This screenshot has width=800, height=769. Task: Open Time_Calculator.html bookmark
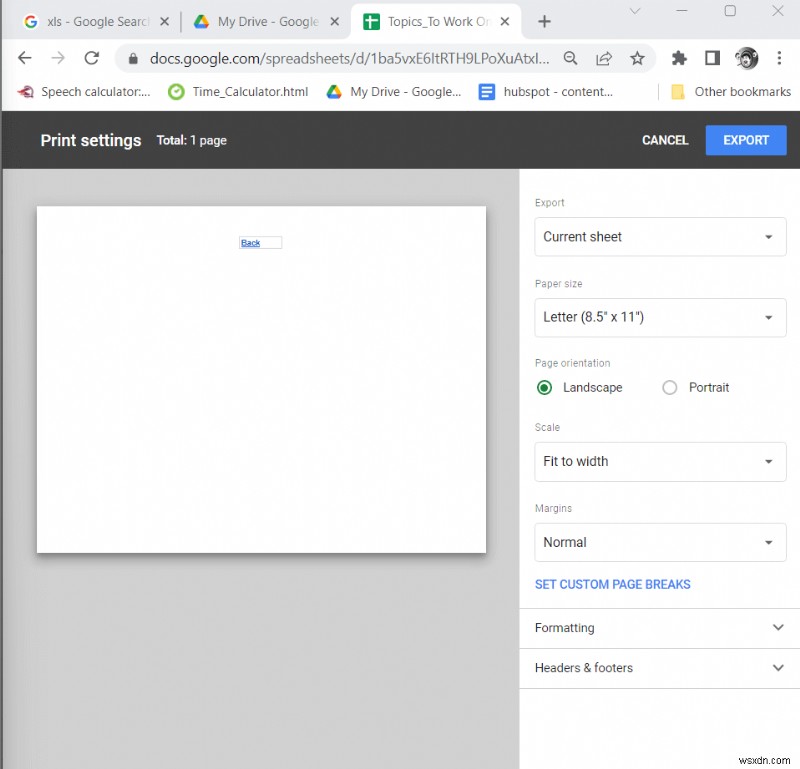coord(238,92)
